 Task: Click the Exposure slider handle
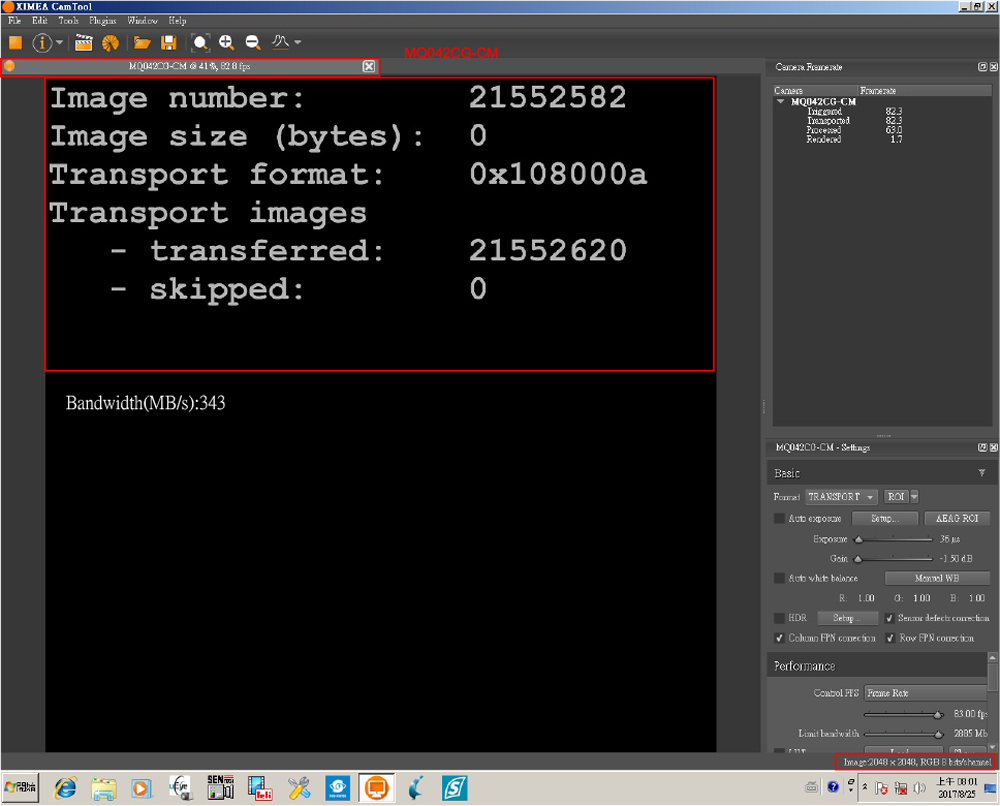858,540
